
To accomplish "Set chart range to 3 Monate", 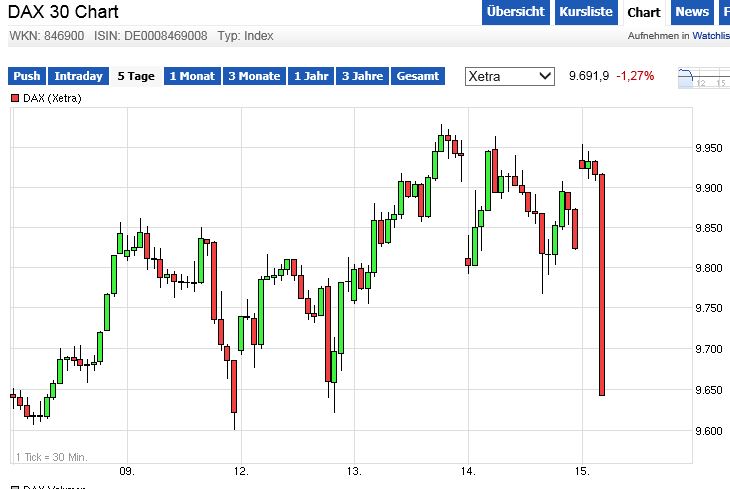I will point(254,76).
